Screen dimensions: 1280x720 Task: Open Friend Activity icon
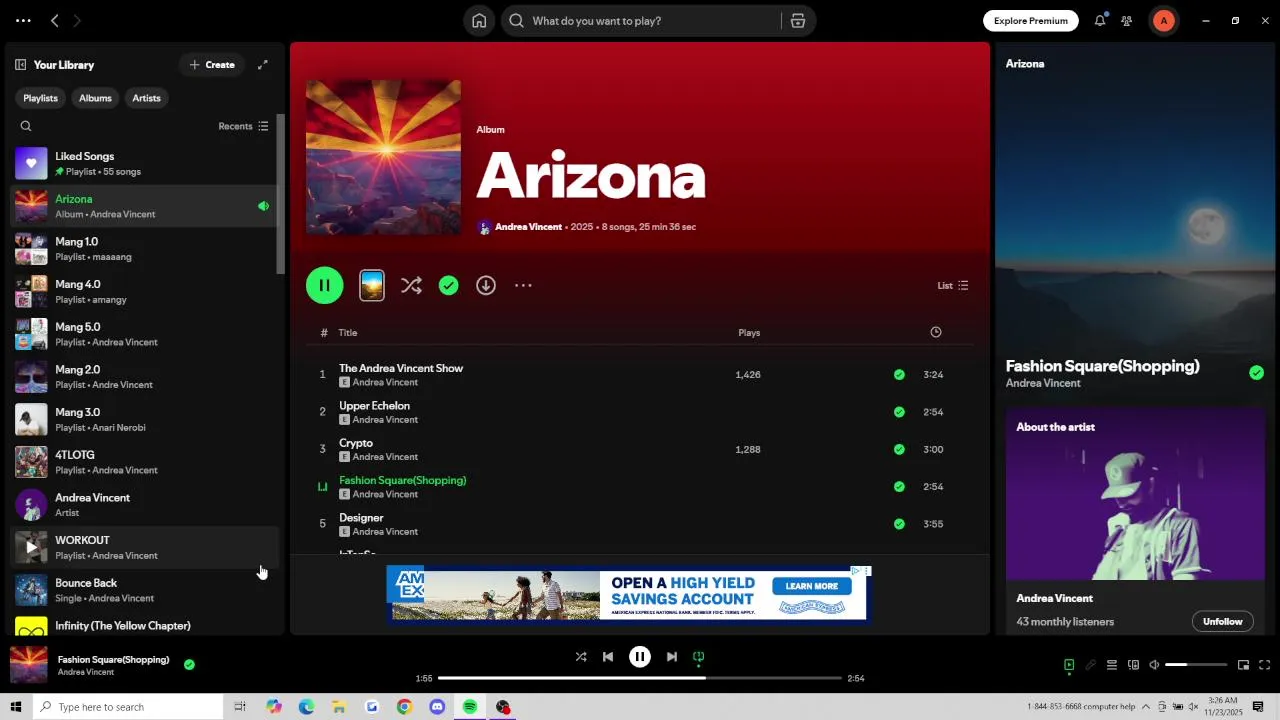coord(1127,21)
